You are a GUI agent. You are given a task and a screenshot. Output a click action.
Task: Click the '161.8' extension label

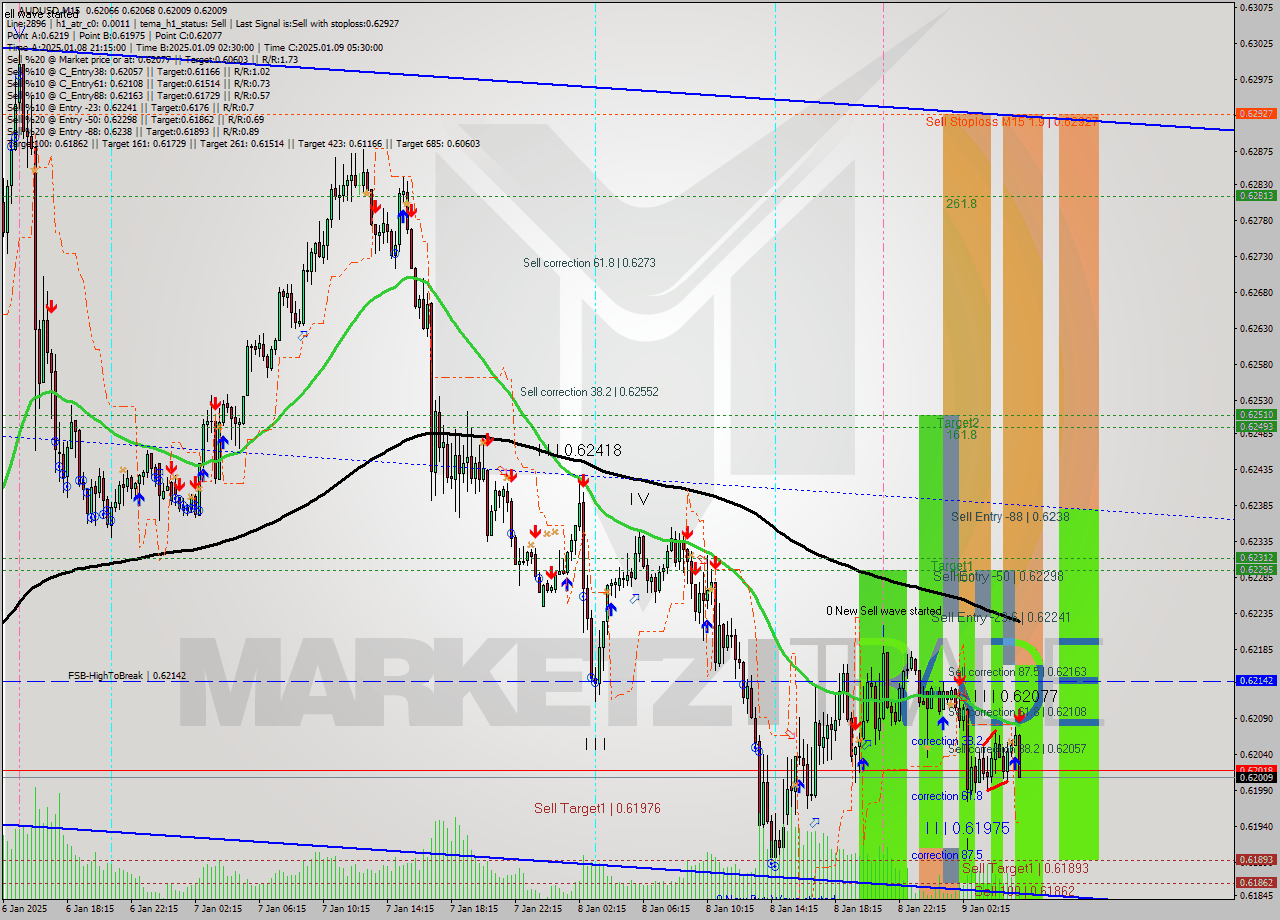pos(961,435)
